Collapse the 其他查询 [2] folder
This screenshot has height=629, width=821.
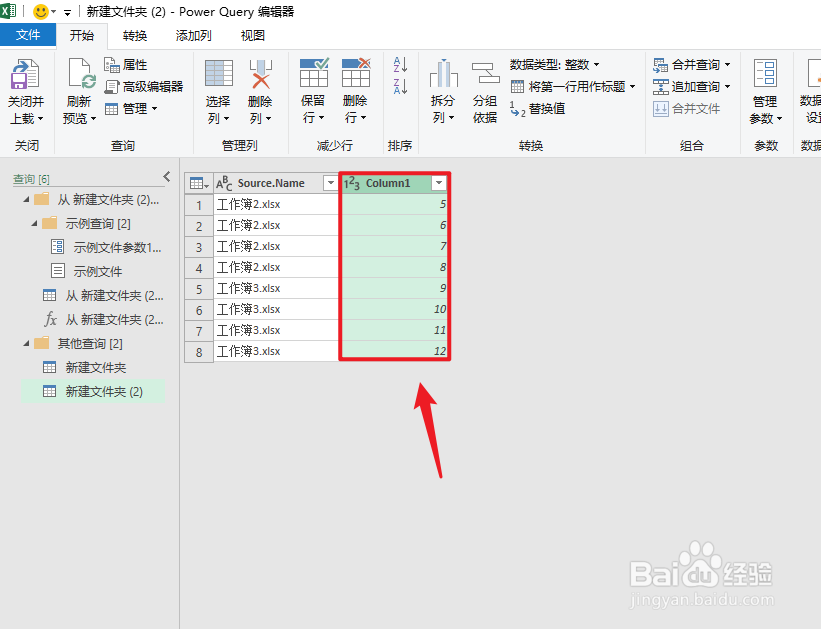26,344
